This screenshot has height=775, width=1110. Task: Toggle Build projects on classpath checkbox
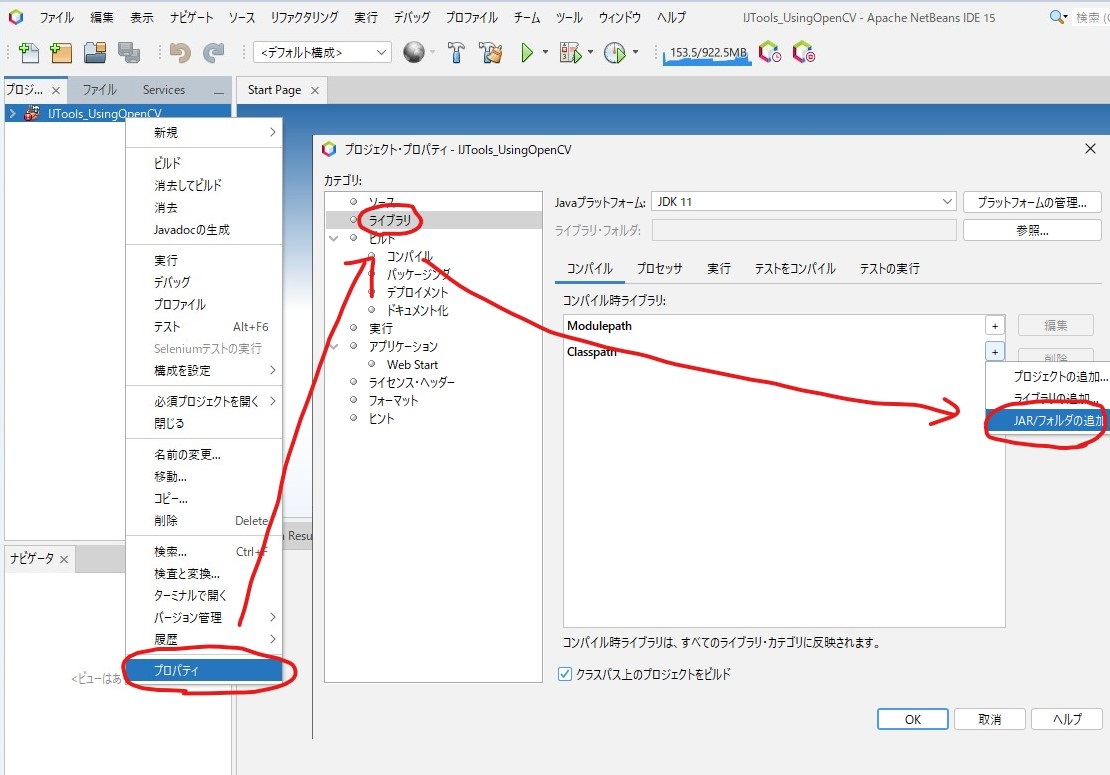click(x=565, y=674)
